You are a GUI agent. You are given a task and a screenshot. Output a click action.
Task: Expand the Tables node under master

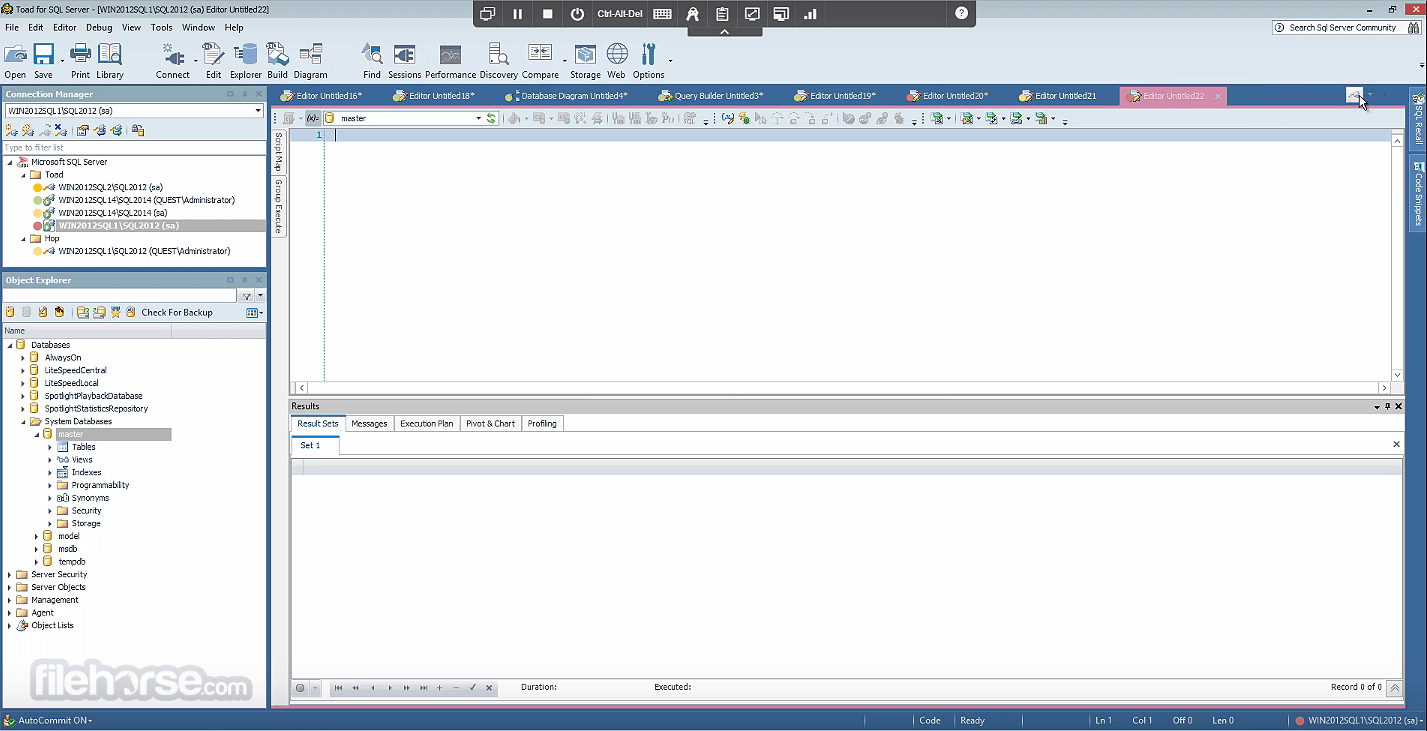(x=50, y=447)
